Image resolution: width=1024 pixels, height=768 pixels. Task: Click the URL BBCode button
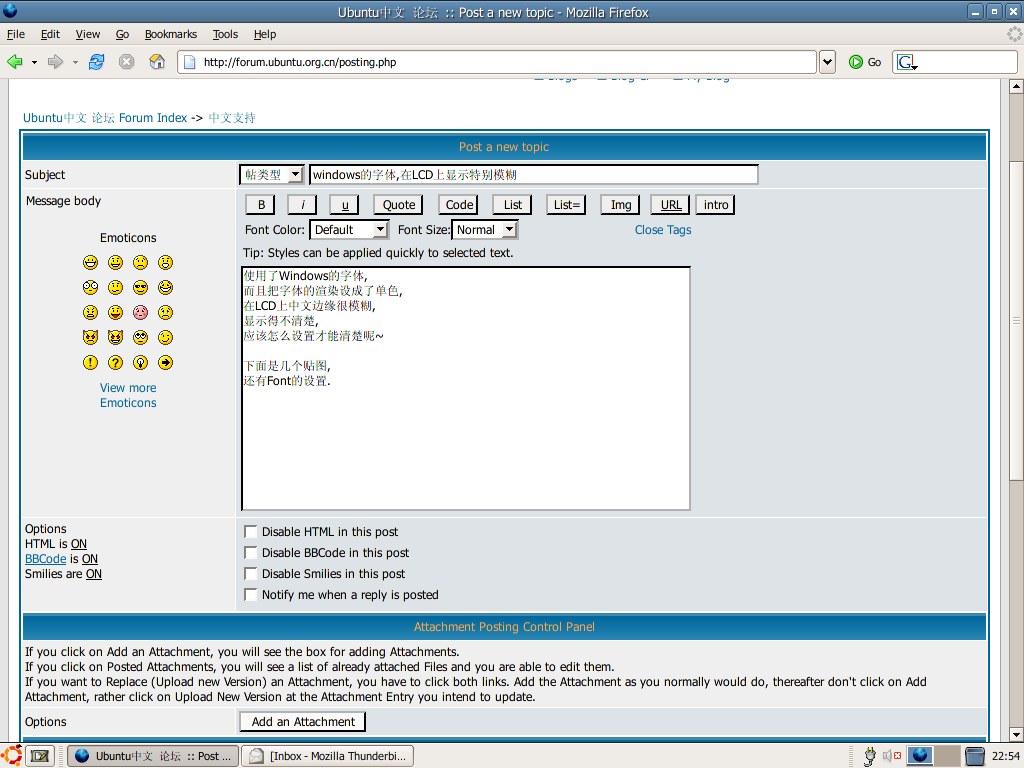pos(671,205)
